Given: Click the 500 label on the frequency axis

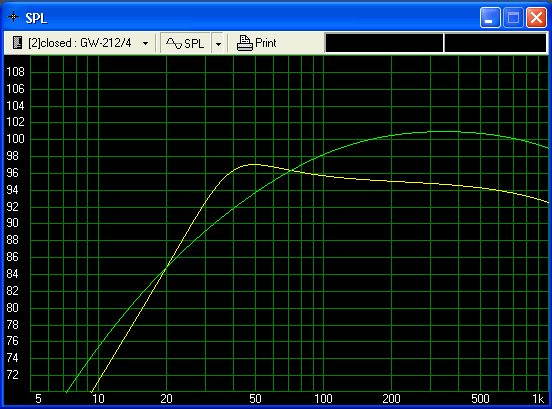Looking at the screenshot, I should (480, 399).
